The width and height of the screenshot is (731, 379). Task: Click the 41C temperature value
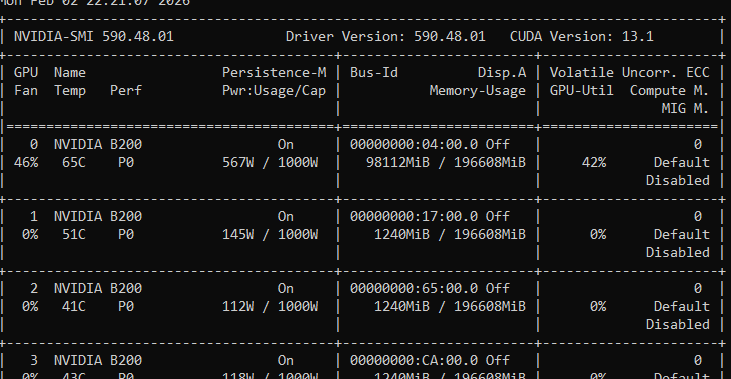74,306
